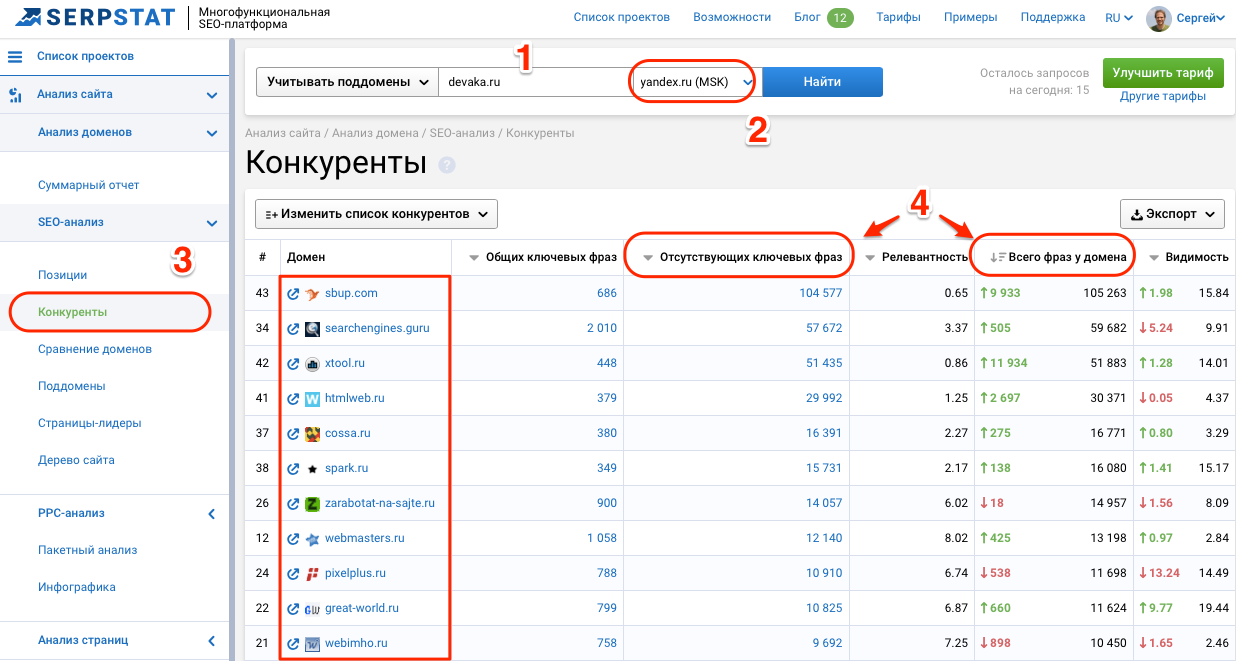1236x661 pixels.
Task: Open help via question mark beside Конкуренты heading
Action: (x=445, y=166)
